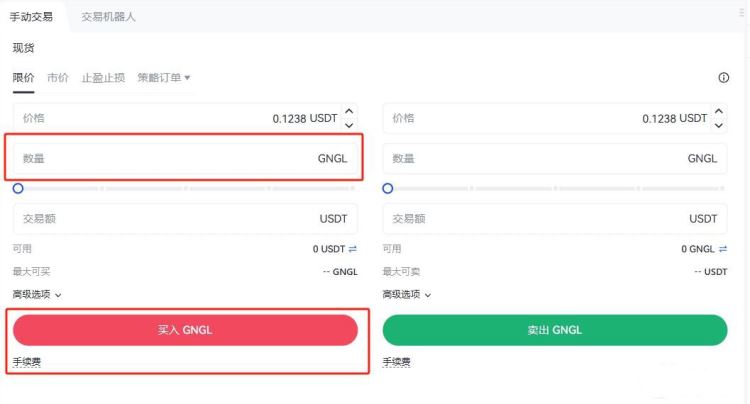Click the buy 数量 GNGL input field
This screenshot has height=404, width=750.
click(x=185, y=158)
